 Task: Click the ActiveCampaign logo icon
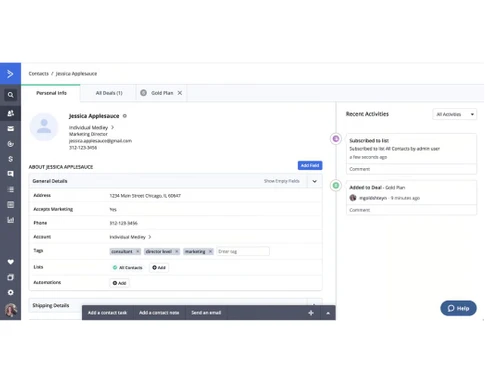click(x=10, y=74)
